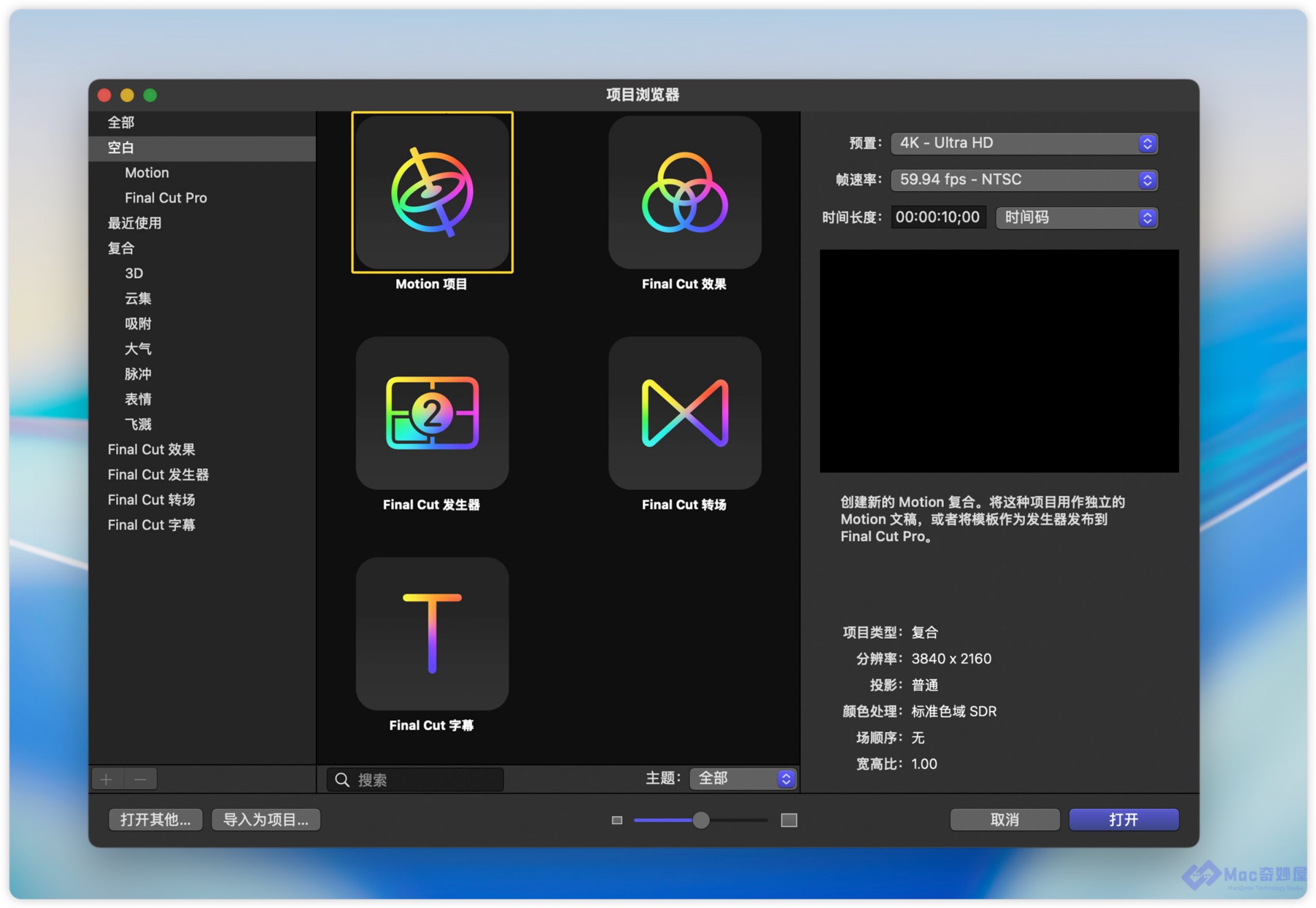The image size is (1316, 908).
Task: Select Final Cut 发生器 sidebar category
Action: pos(158,475)
